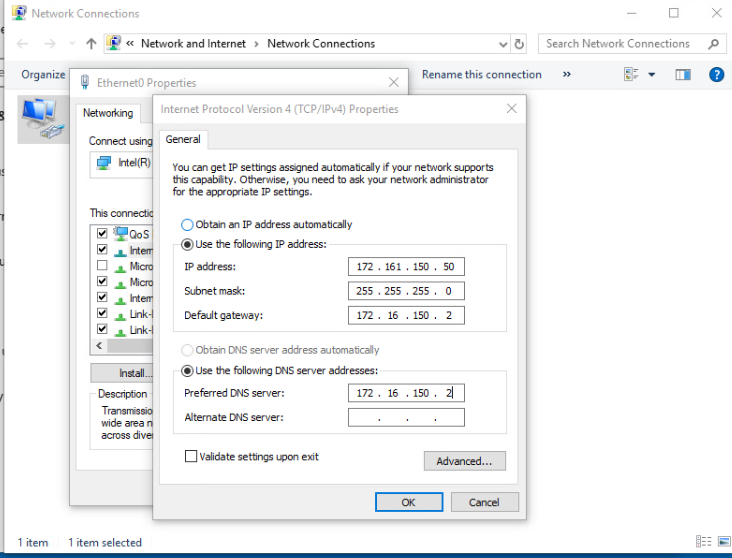732x558 pixels.
Task: Switch to large icons view in status bar
Action: coord(720,542)
